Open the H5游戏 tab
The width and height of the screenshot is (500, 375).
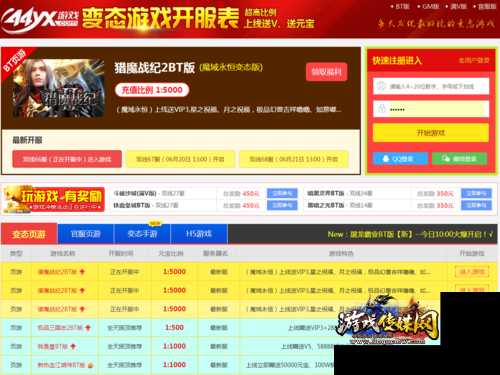click(199, 234)
